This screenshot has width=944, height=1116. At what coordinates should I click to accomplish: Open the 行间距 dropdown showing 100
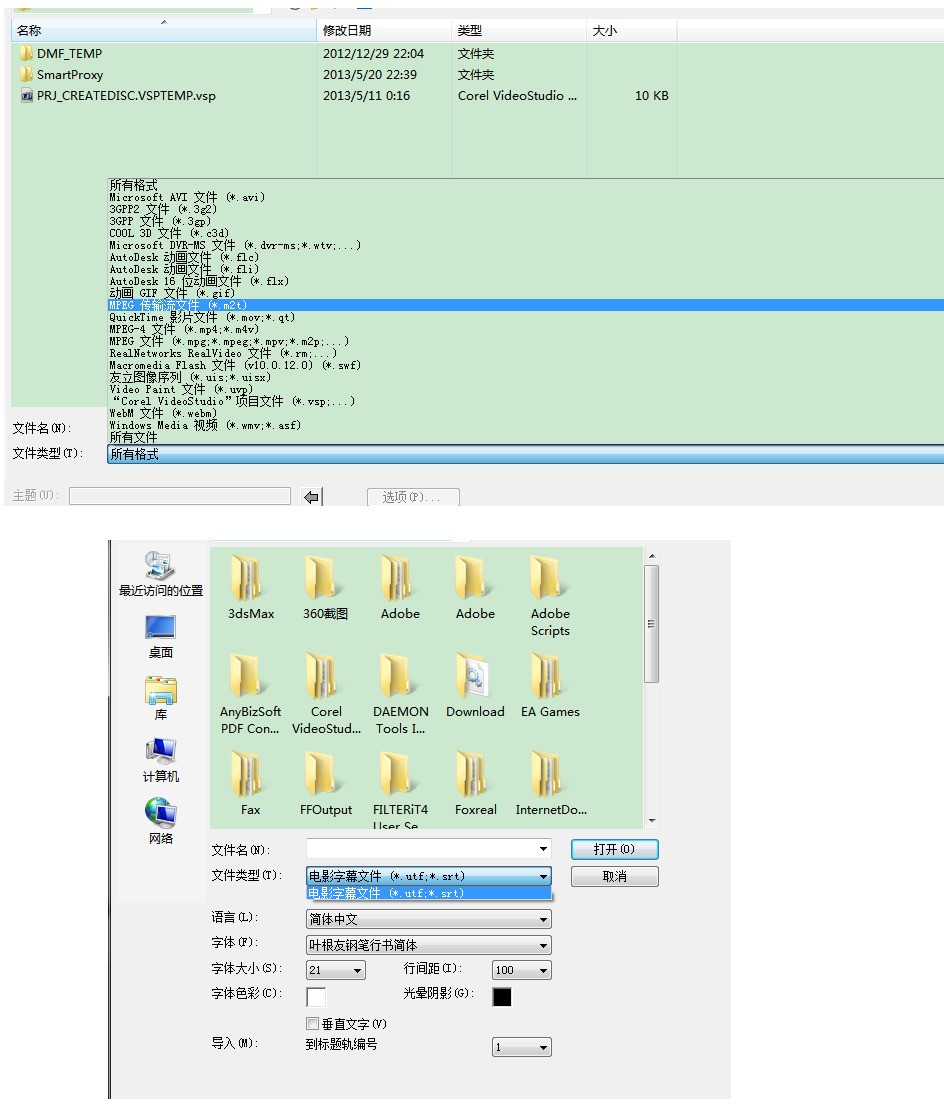click(522, 969)
